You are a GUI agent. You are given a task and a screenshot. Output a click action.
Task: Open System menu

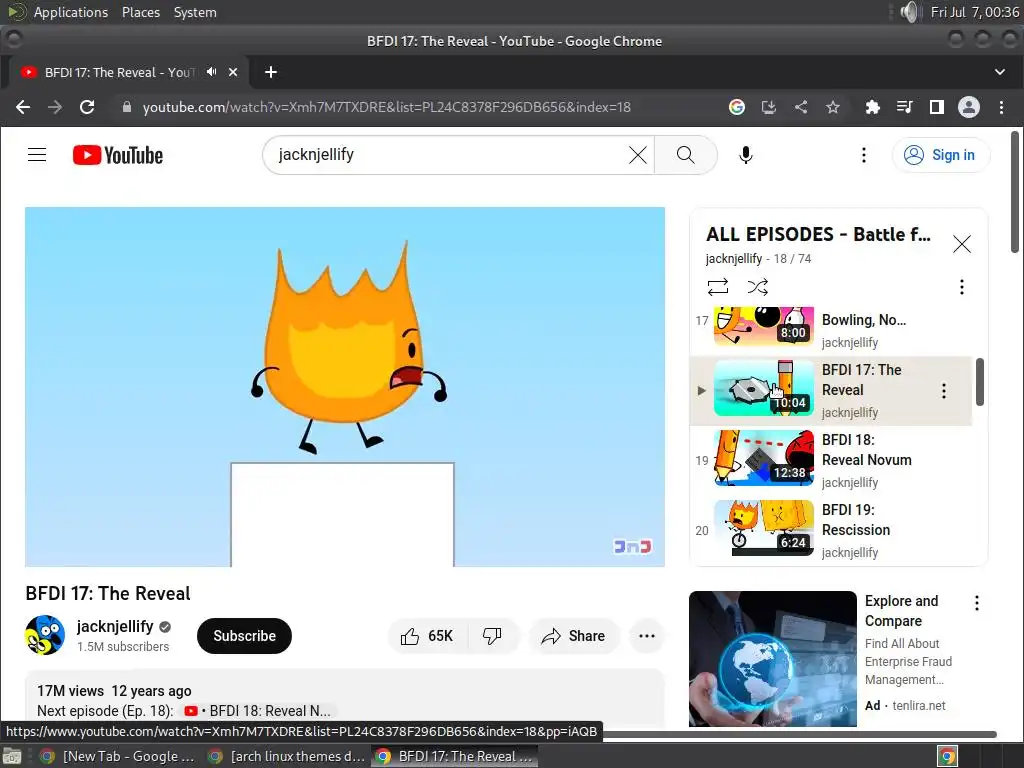click(x=195, y=12)
